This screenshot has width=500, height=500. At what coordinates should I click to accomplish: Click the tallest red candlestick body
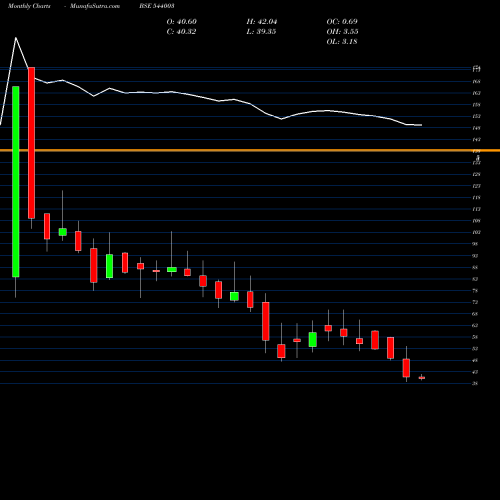click(x=31, y=143)
